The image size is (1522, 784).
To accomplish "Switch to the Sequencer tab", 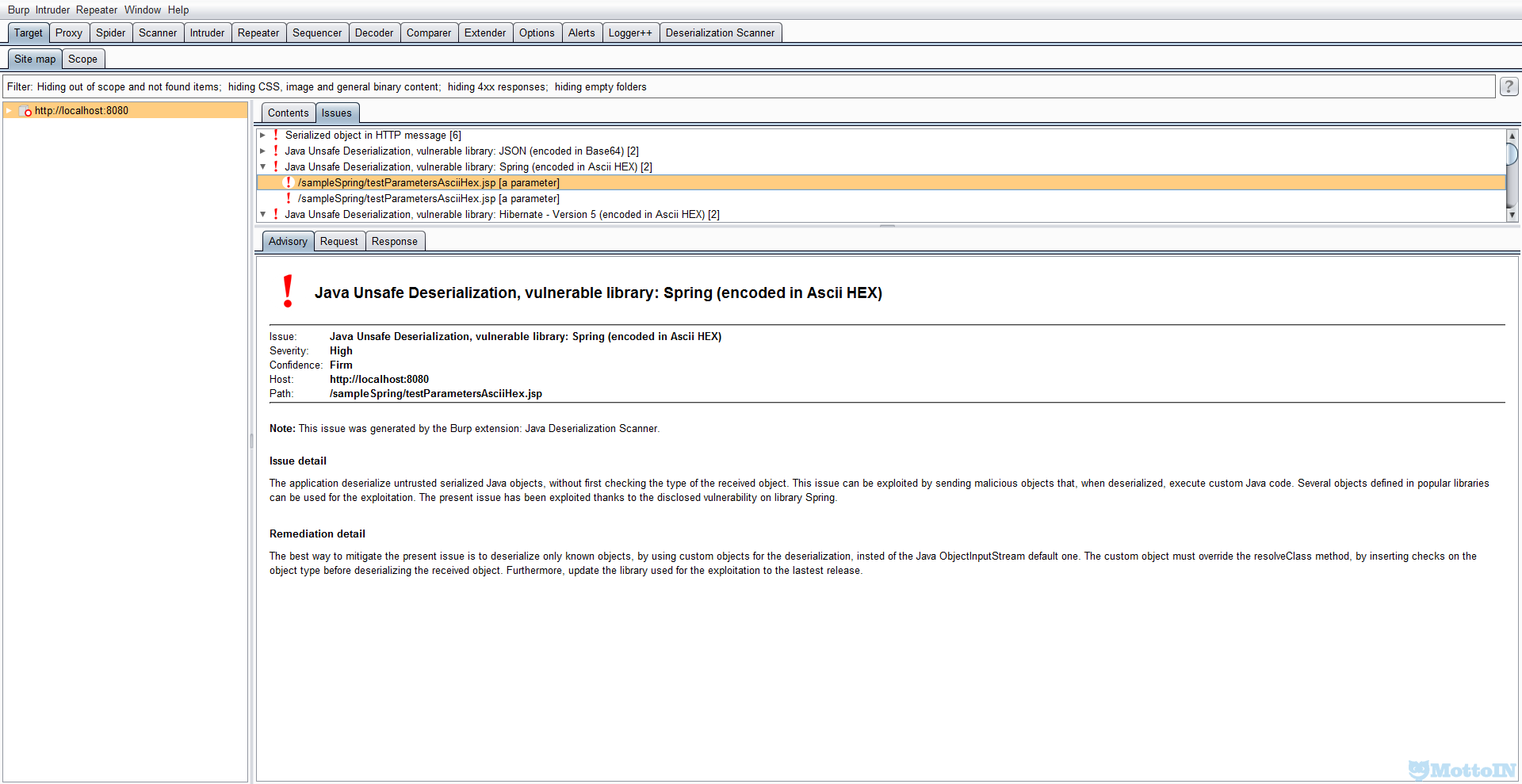I will tap(317, 33).
